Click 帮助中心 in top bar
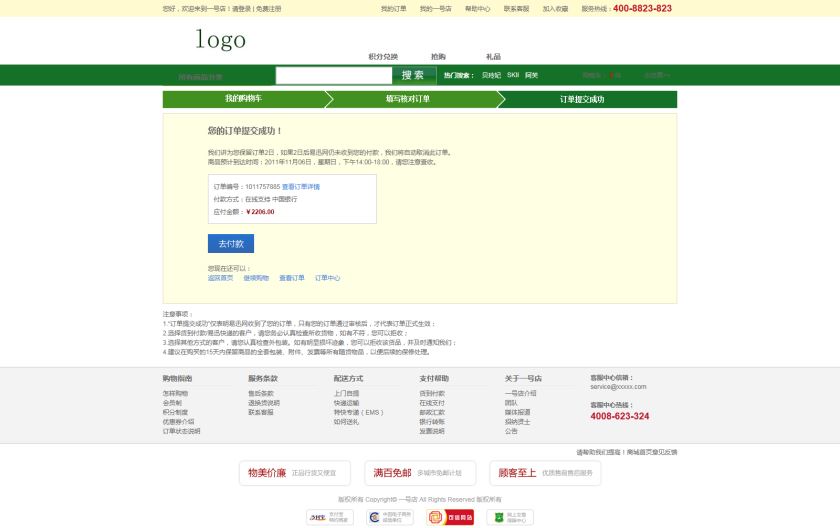 pyautogui.click(x=477, y=9)
